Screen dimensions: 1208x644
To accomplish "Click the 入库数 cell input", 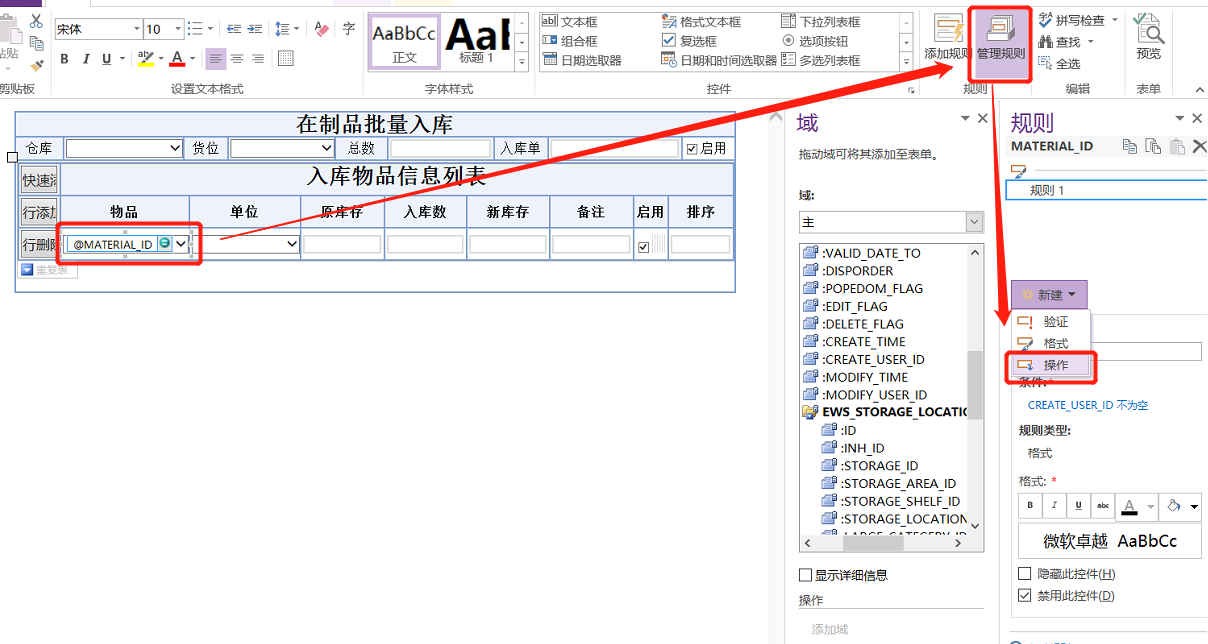I will point(425,244).
